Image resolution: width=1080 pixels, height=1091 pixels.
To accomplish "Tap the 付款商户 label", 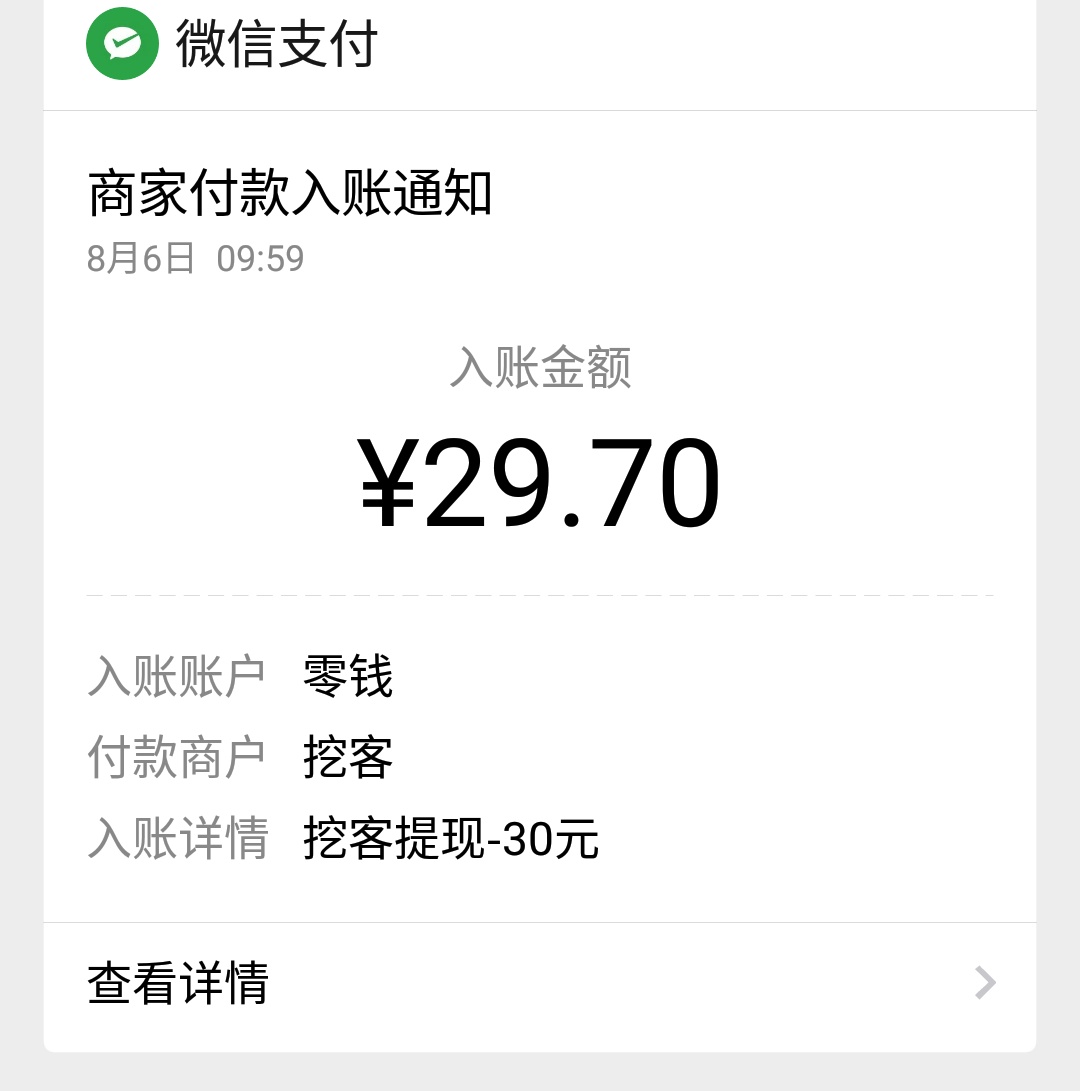I will [177, 757].
